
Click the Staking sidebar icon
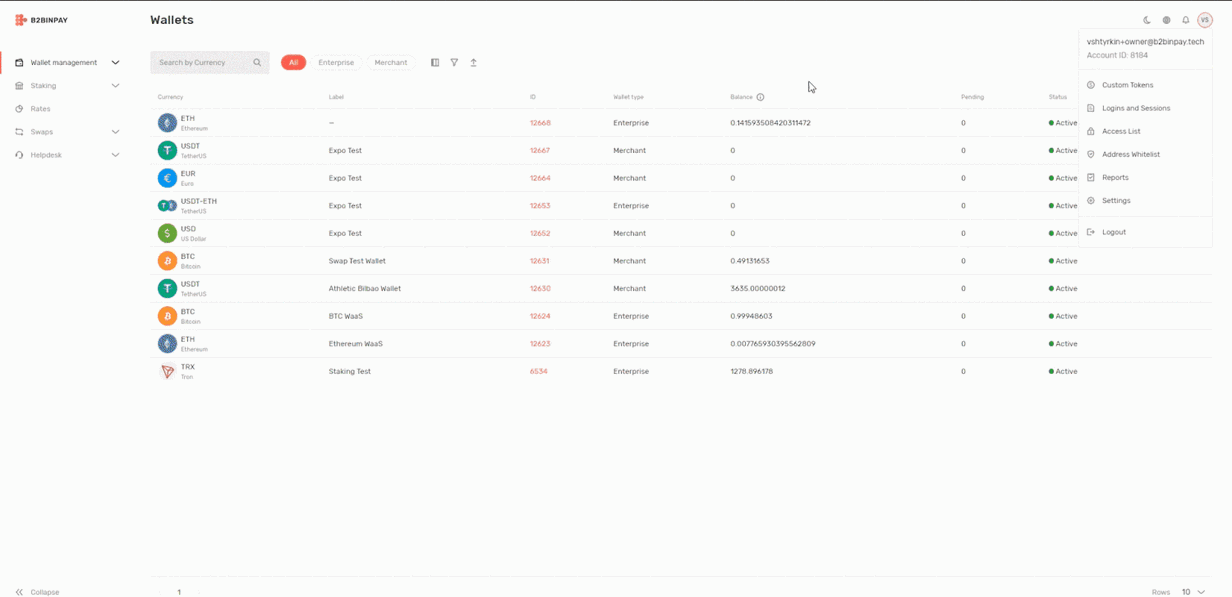(19, 85)
